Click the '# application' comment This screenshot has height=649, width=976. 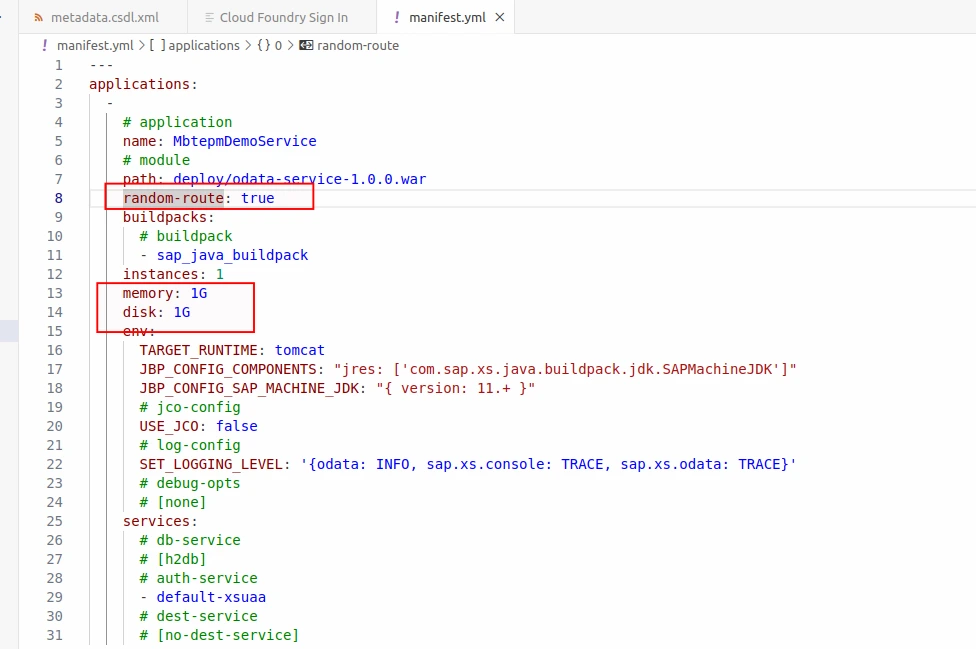coord(177,122)
